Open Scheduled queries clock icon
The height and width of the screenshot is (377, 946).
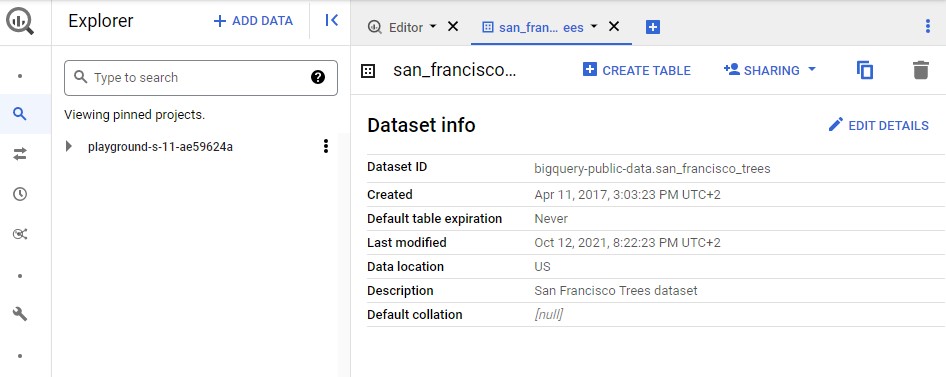[20, 194]
